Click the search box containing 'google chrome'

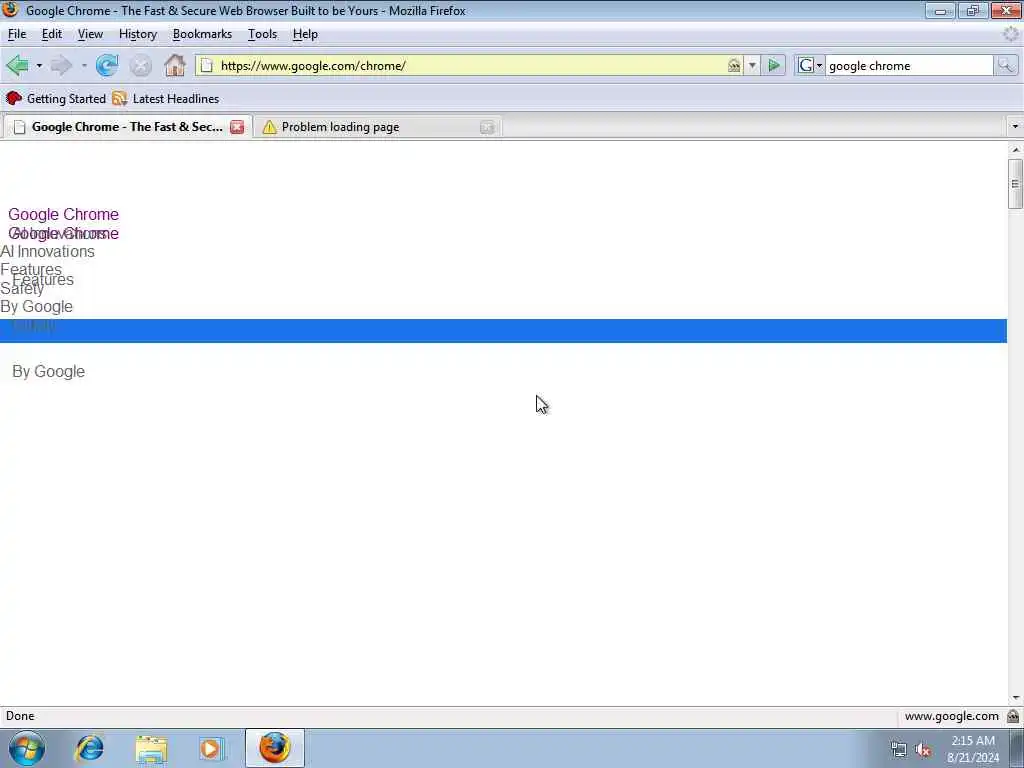[x=909, y=65]
